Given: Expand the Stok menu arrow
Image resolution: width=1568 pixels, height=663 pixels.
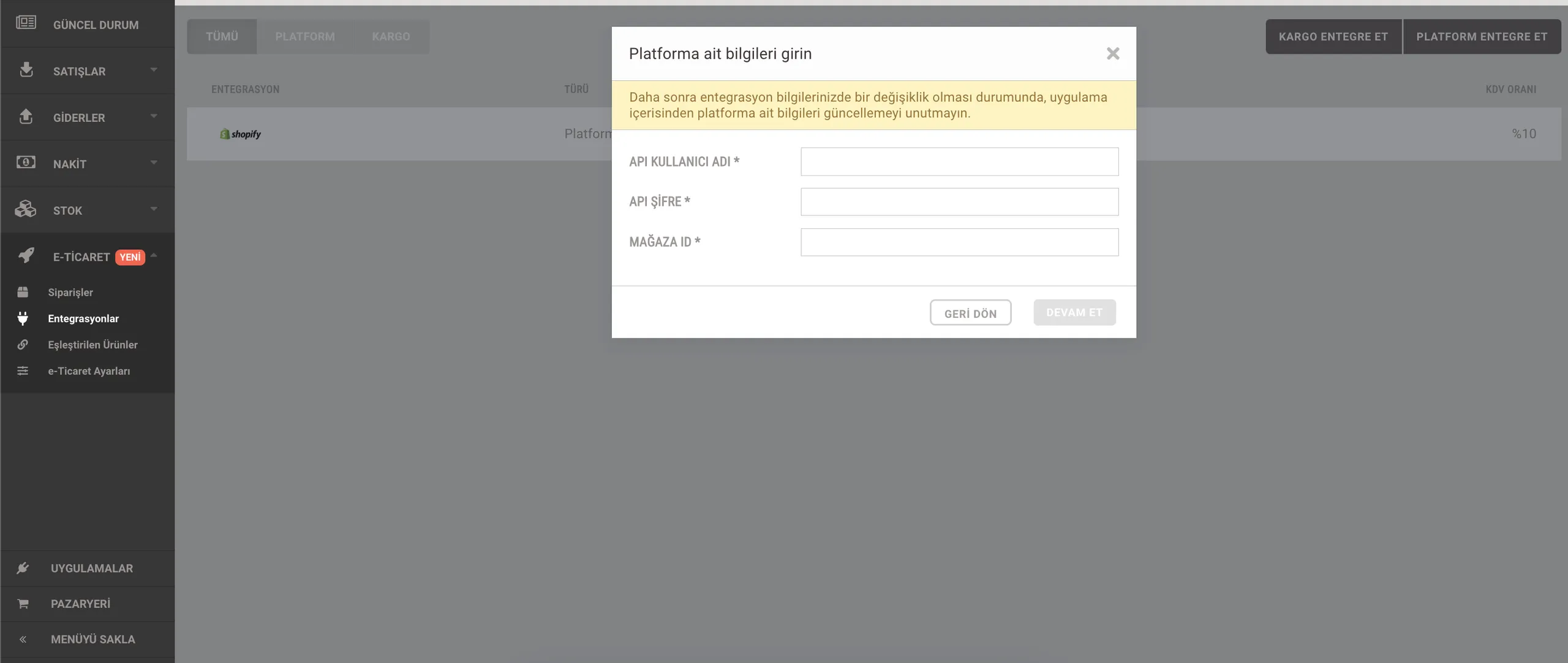Looking at the screenshot, I should (x=154, y=209).
